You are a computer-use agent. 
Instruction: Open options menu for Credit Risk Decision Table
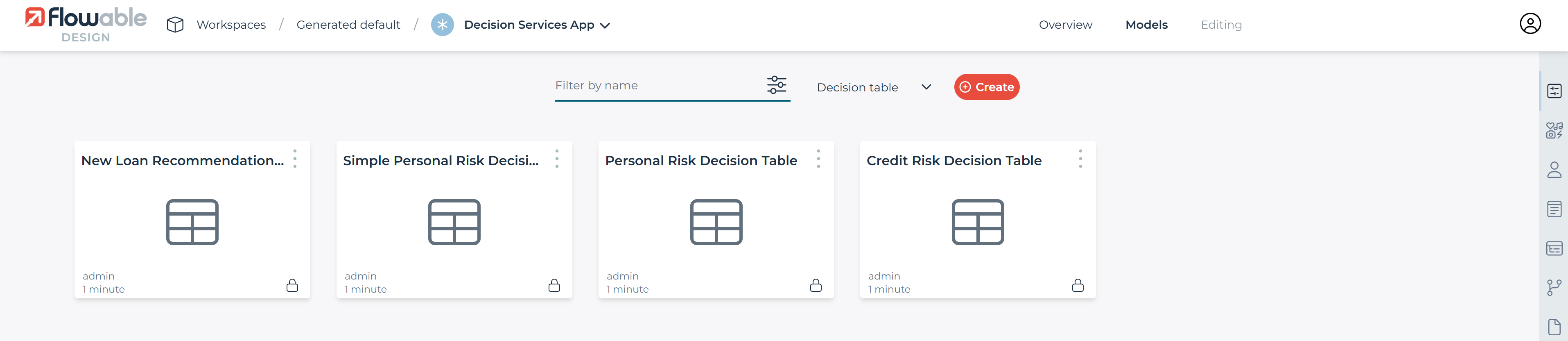pyautogui.click(x=1080, y=159)
